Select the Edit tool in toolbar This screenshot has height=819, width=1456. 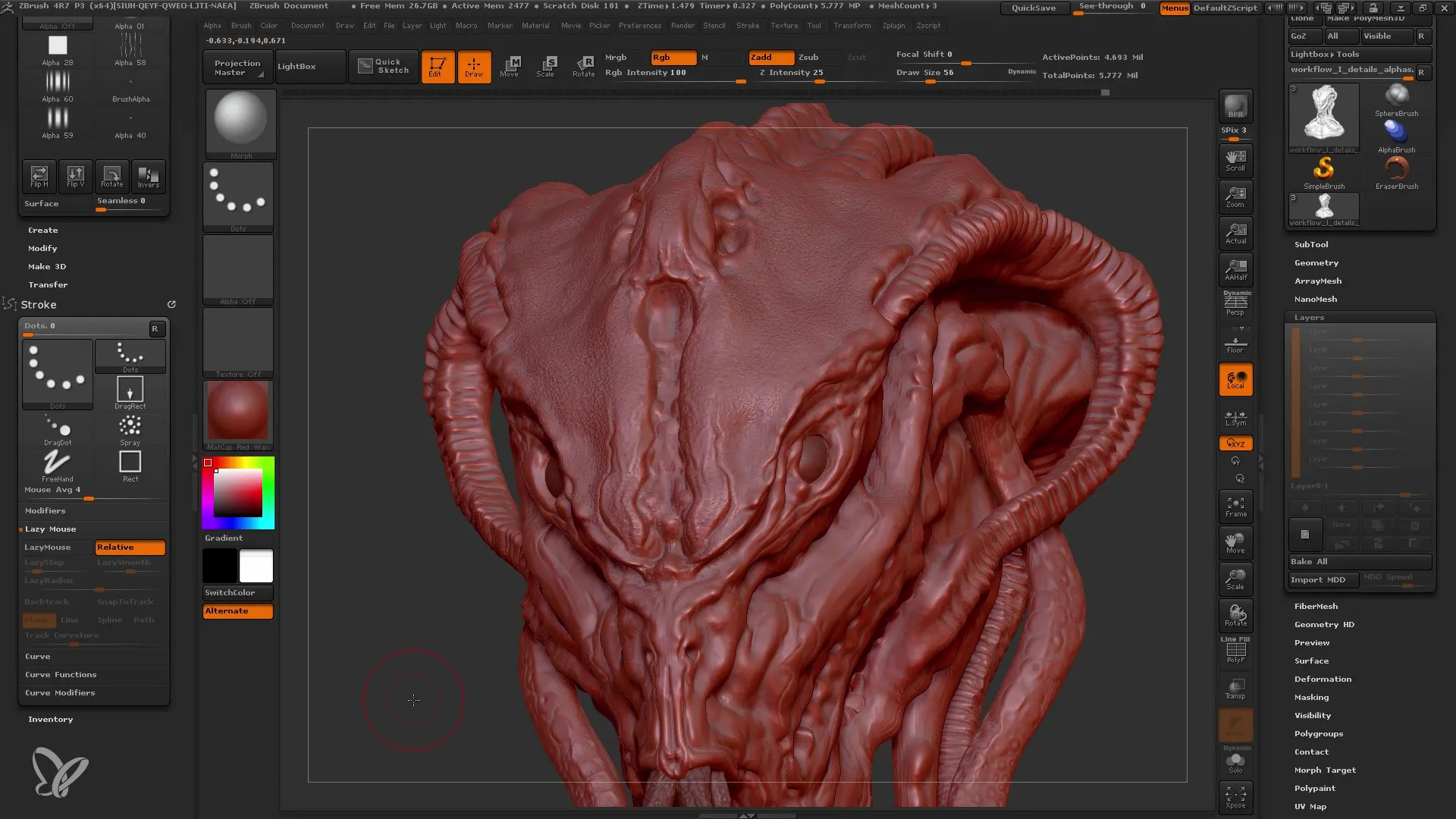[x=437, y=66]
